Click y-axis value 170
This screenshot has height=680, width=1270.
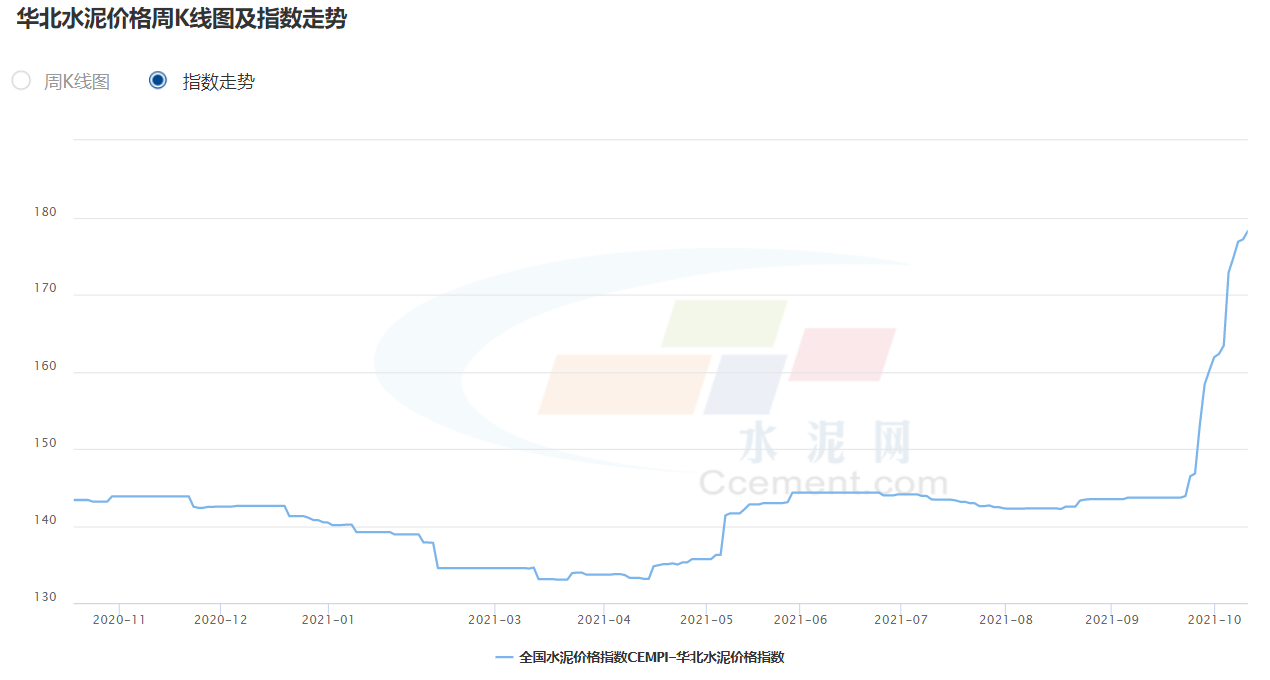click(46, 290)
